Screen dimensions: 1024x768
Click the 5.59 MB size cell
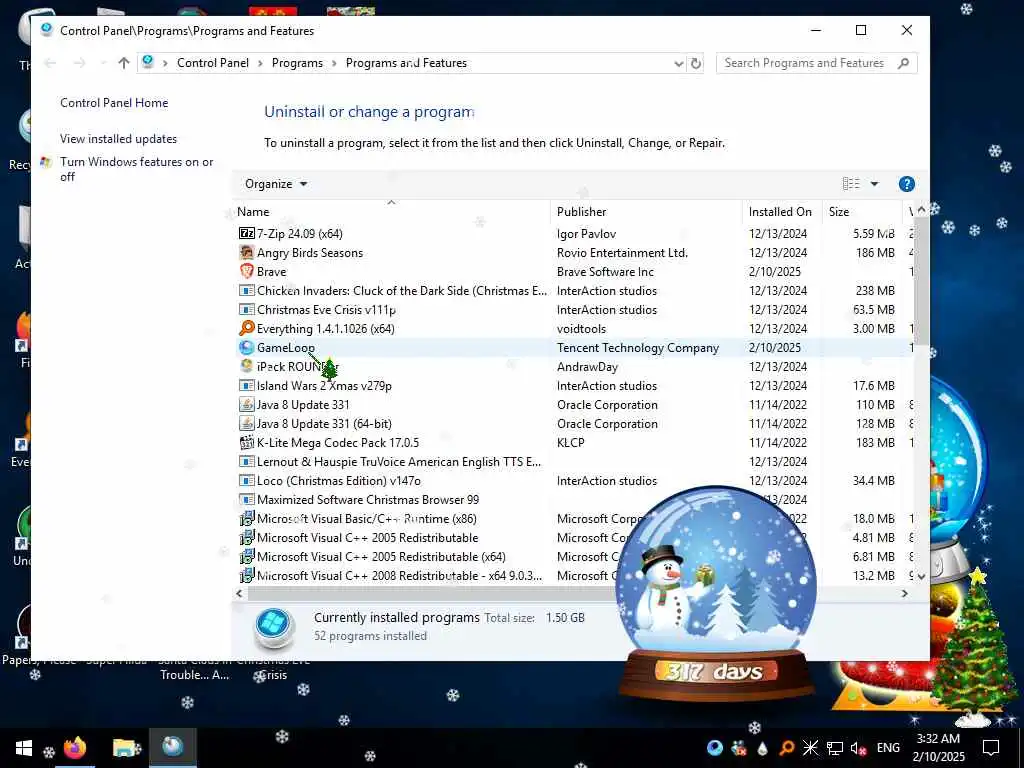pos(873,233)
